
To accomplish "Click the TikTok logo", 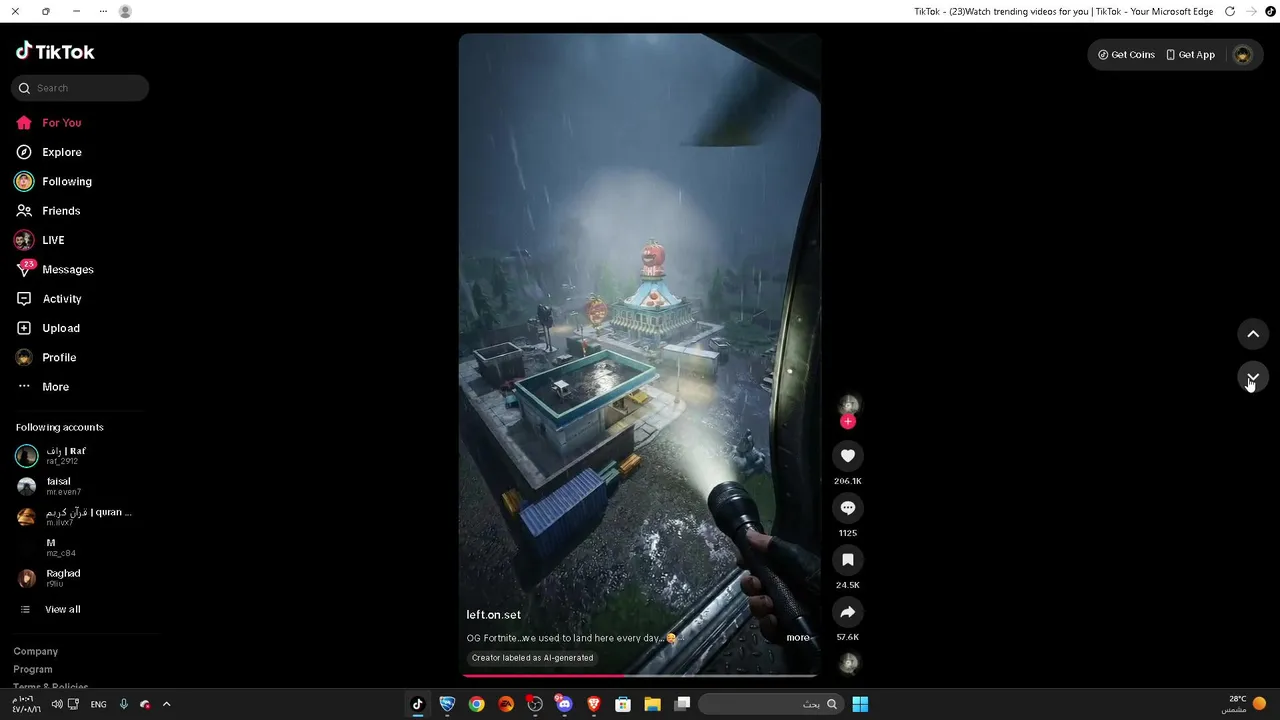I will (x=55, y=52).
